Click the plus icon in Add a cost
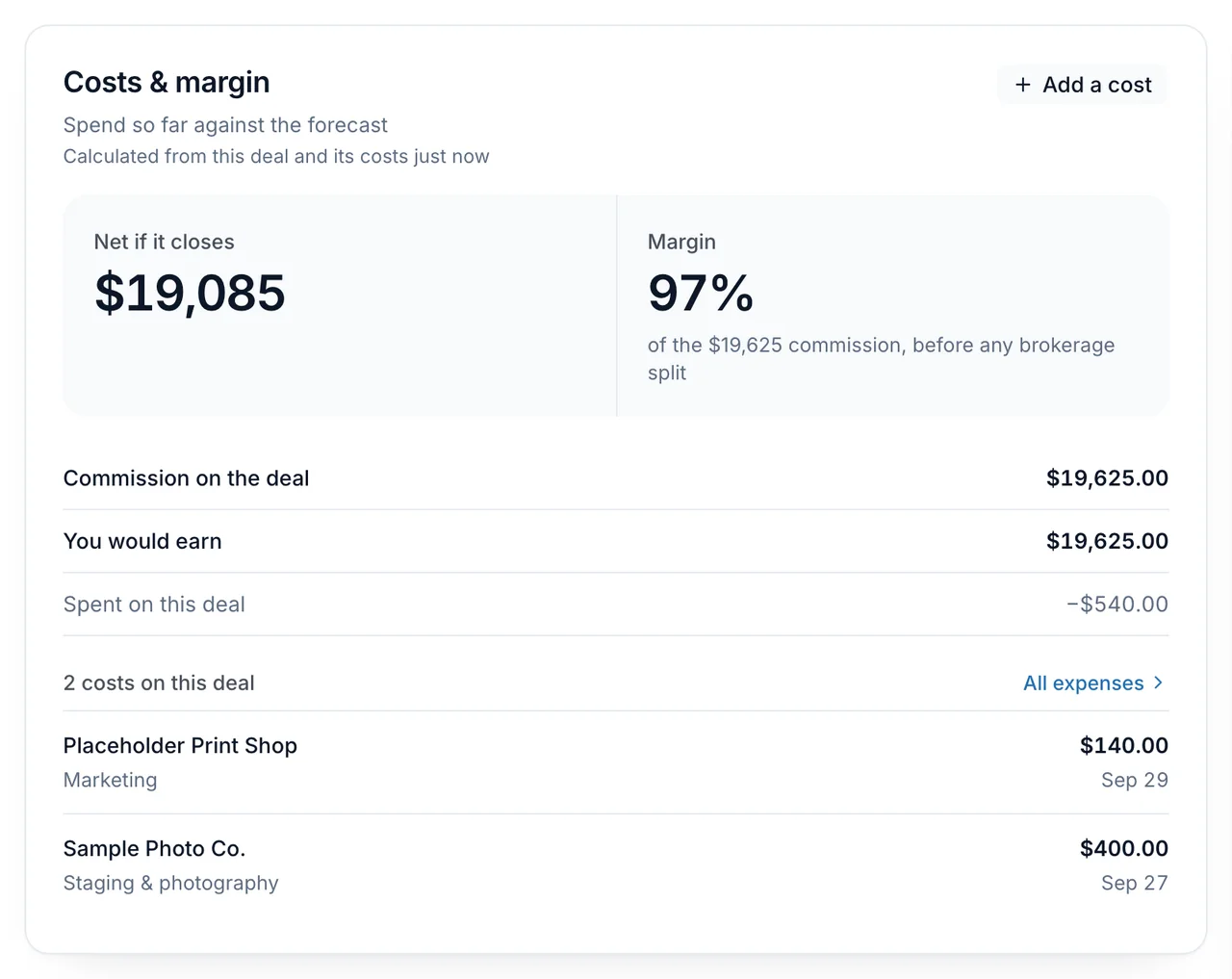The height and width of the screenshot is (979, 1232). 1022,85
